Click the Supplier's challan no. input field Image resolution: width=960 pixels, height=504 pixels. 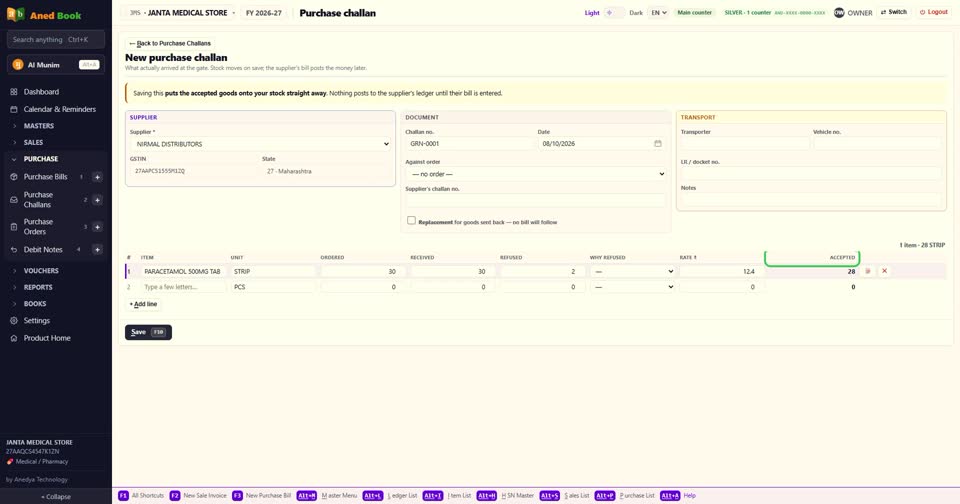536,200
